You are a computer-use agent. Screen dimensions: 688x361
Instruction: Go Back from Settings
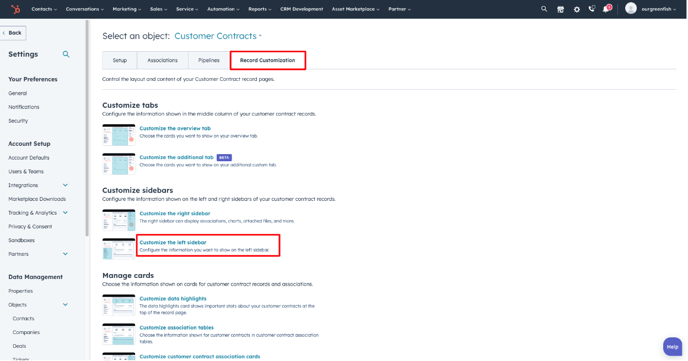pos(13,33)
